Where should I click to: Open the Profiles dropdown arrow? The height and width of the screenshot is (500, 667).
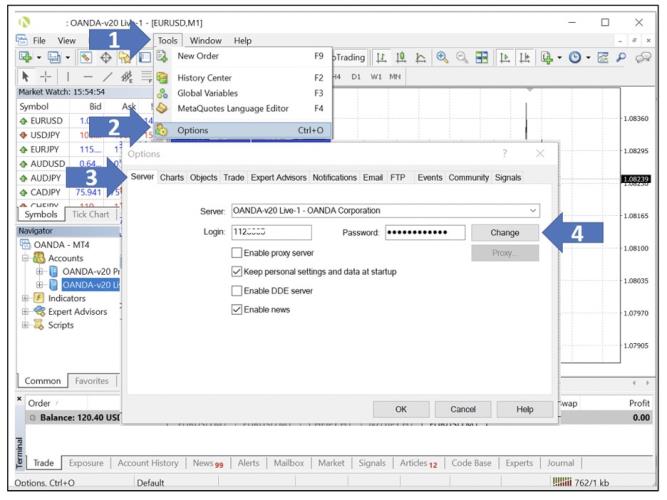(68, 57)
